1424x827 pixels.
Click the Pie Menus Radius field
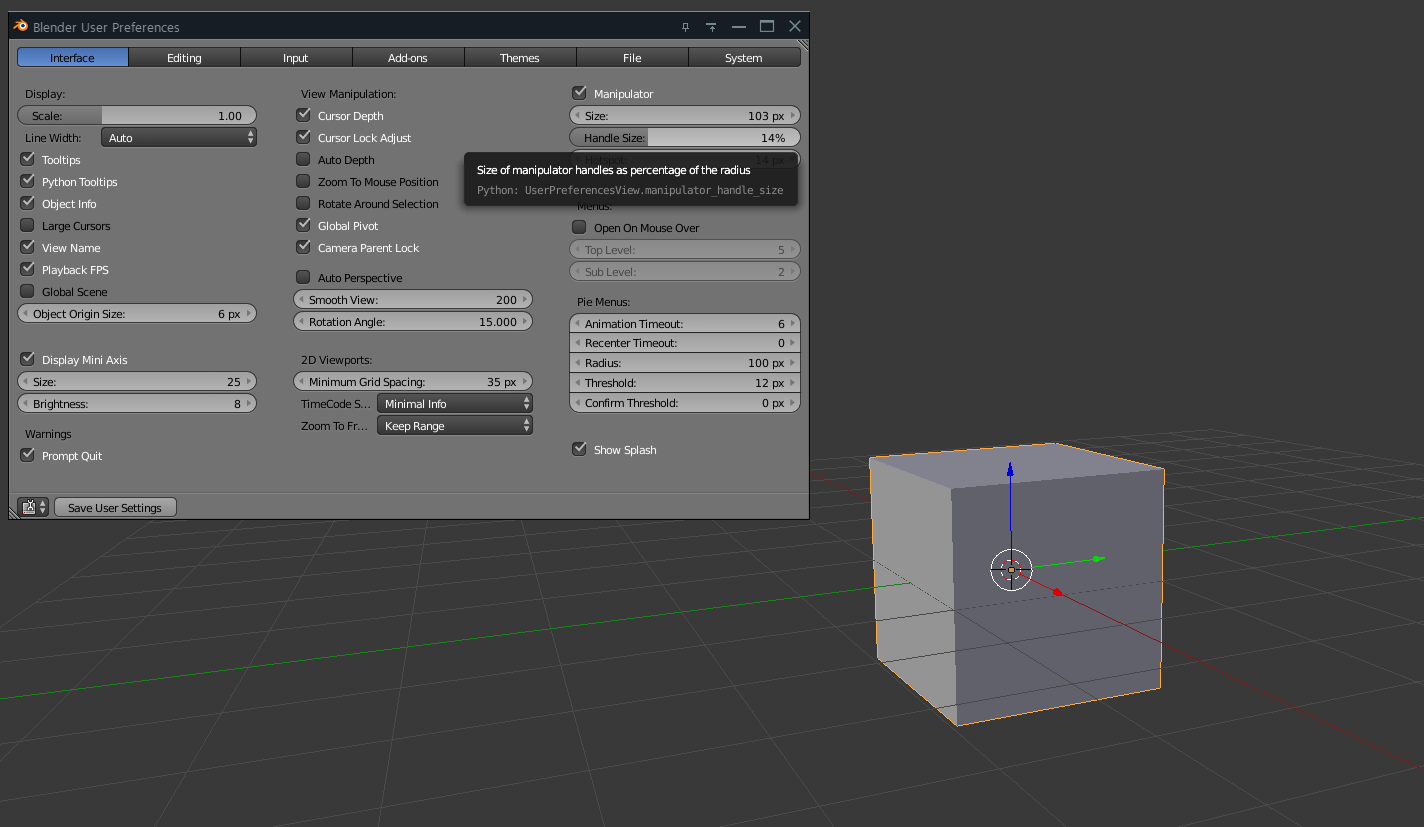click(685, 363)
